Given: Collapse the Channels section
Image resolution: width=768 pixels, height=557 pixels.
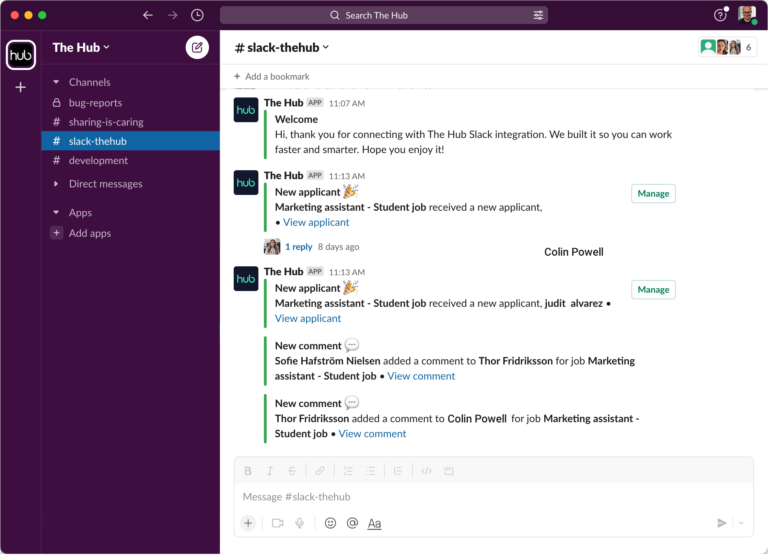Looking at the screenshot, I should pos(56,82).
